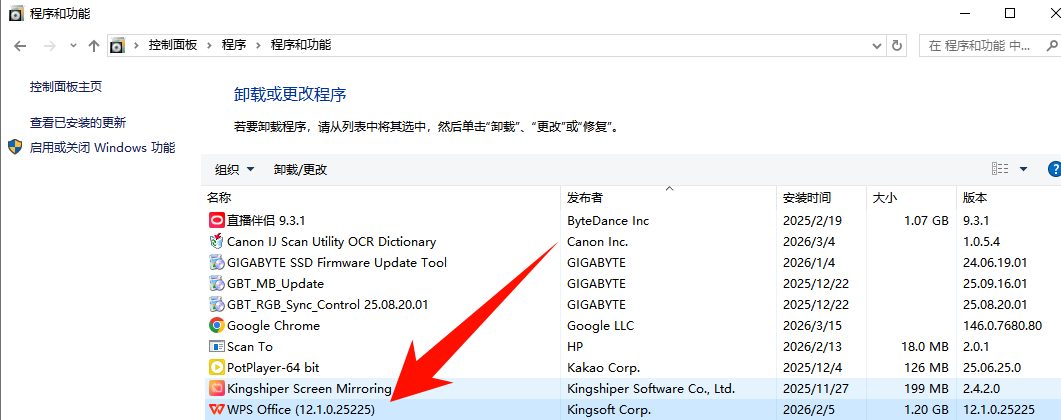Click the Programs and Features title bar icon

[x=16, y=13]
